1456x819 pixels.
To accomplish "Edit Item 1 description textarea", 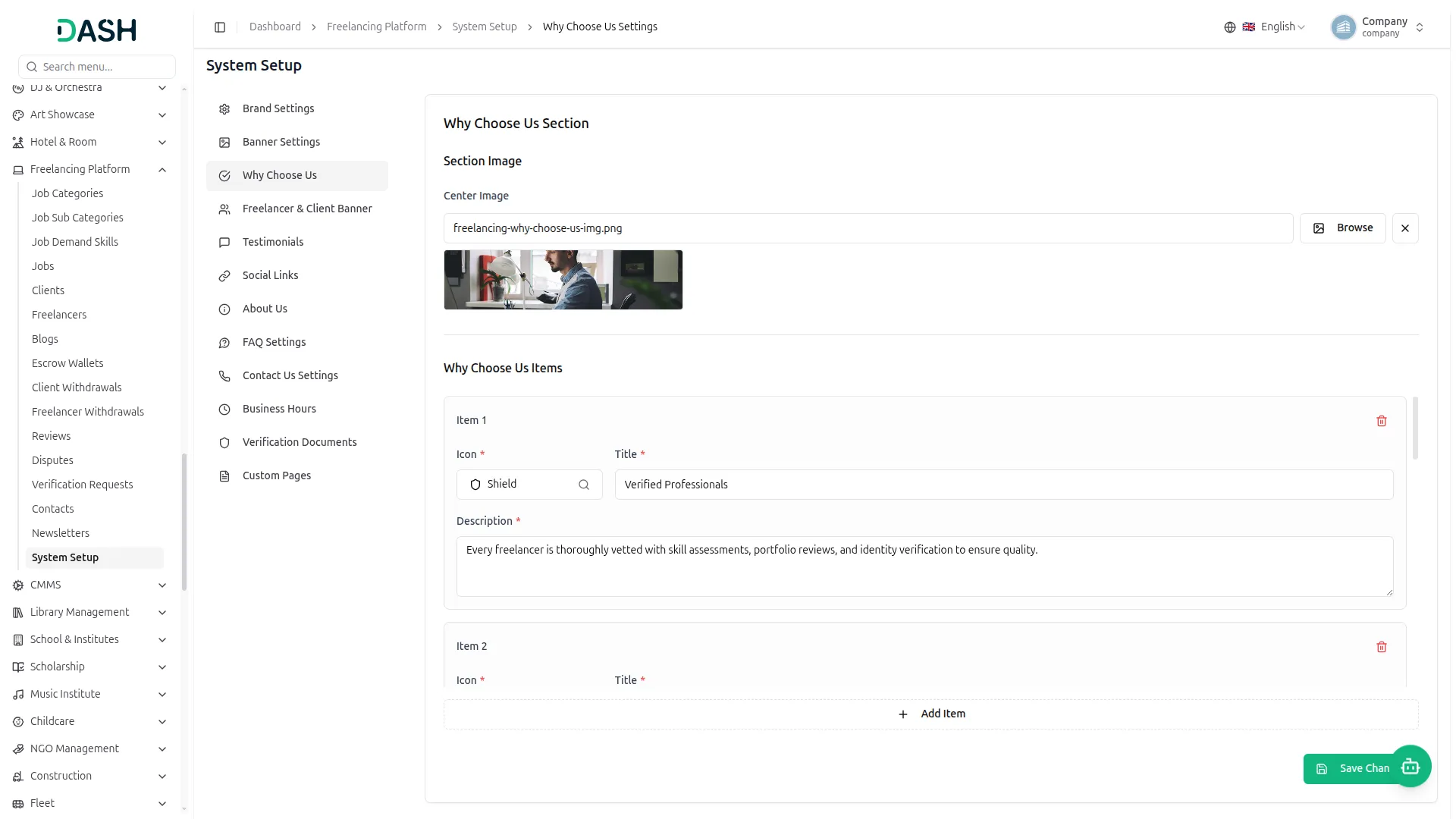I will point(925,566).
